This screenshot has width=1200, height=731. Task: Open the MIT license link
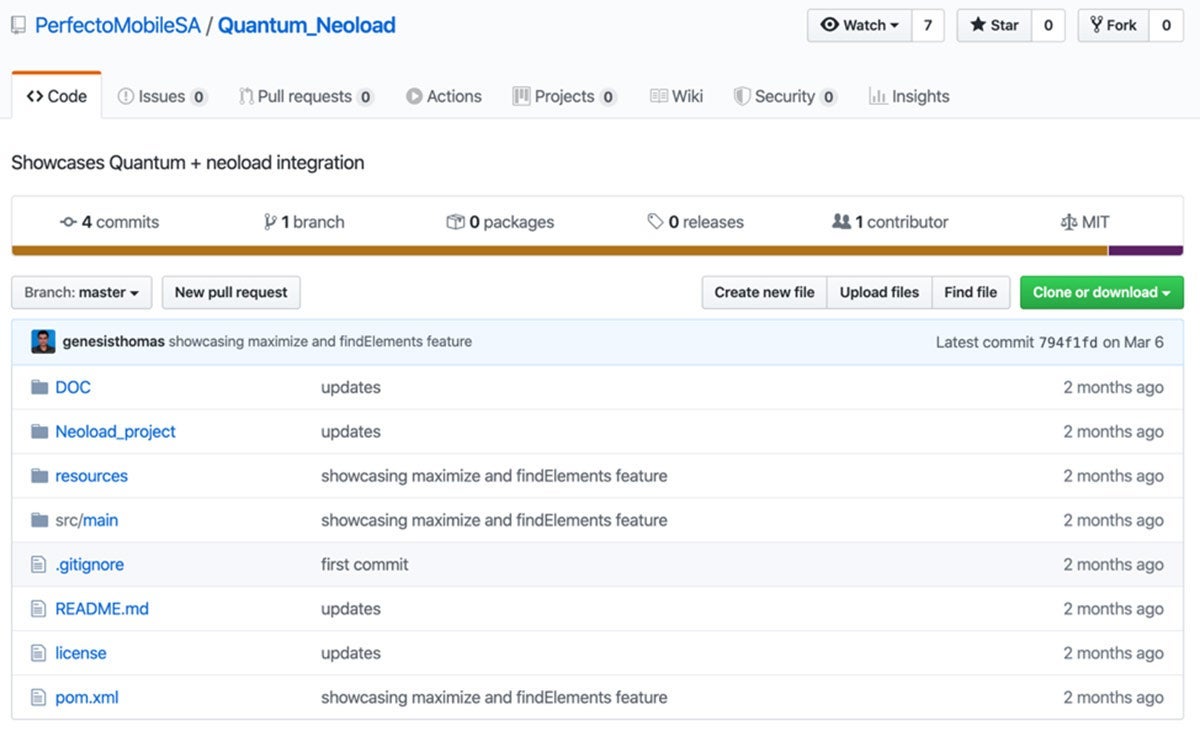(x=1085, y=222)
